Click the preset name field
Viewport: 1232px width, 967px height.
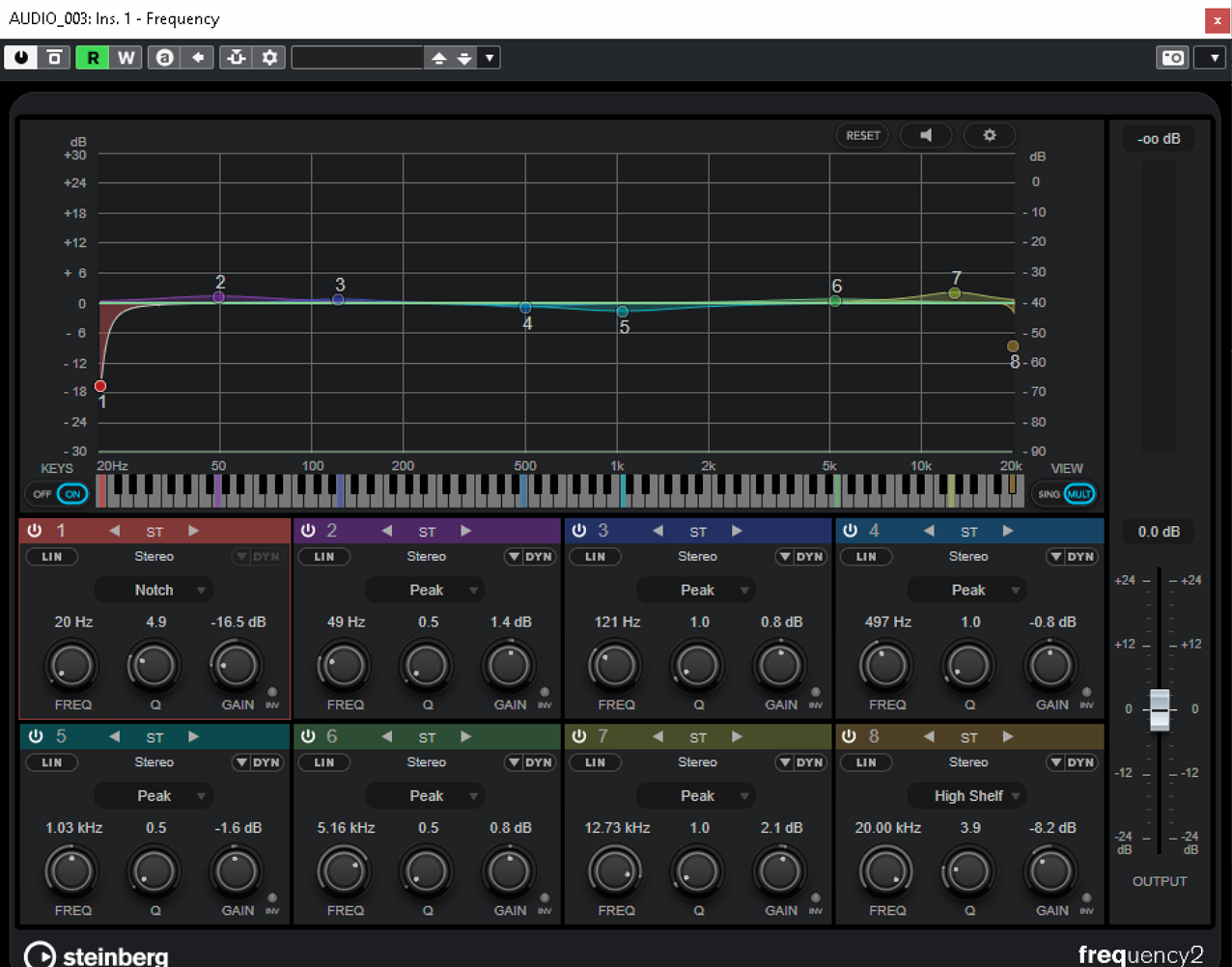(357, 58)
